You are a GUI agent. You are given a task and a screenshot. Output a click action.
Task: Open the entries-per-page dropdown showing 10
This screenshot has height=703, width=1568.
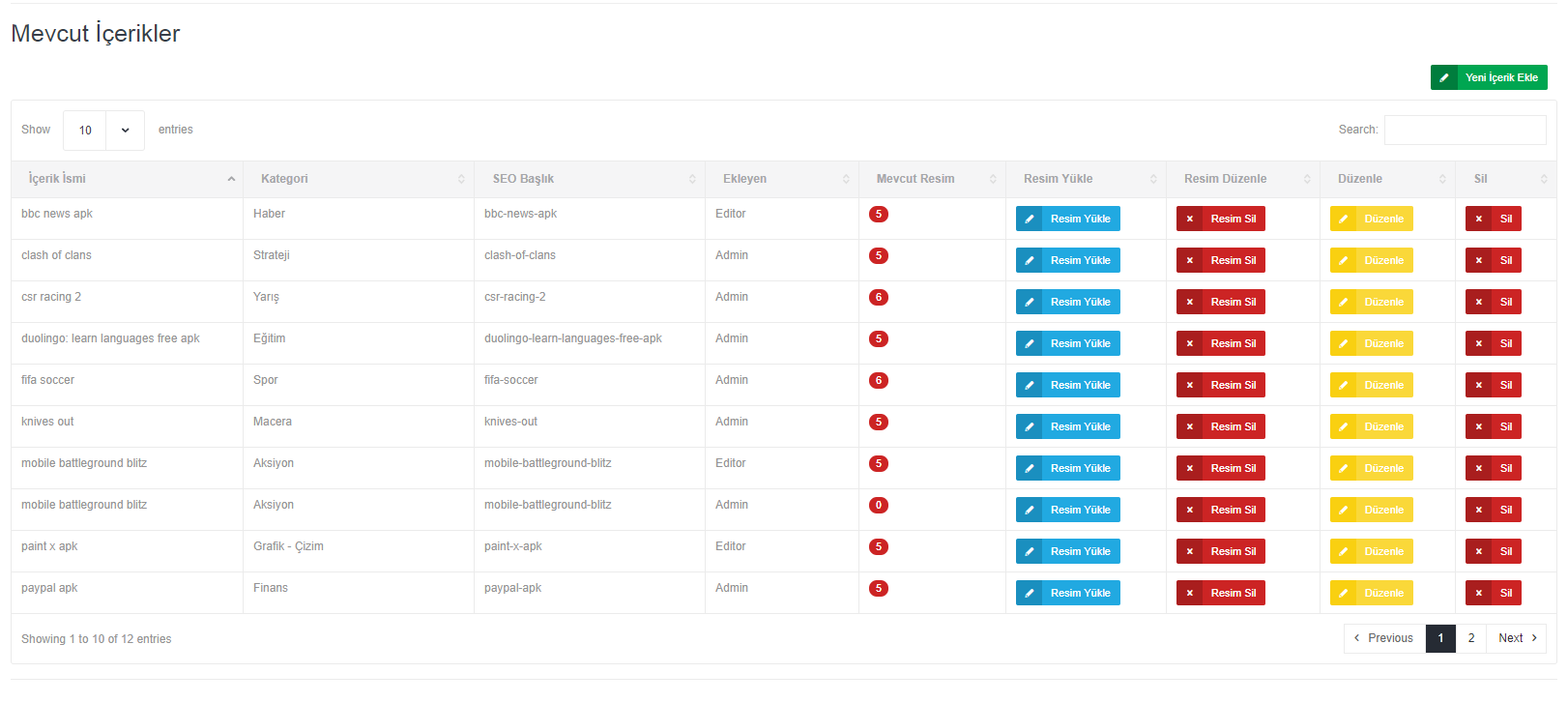103,131
